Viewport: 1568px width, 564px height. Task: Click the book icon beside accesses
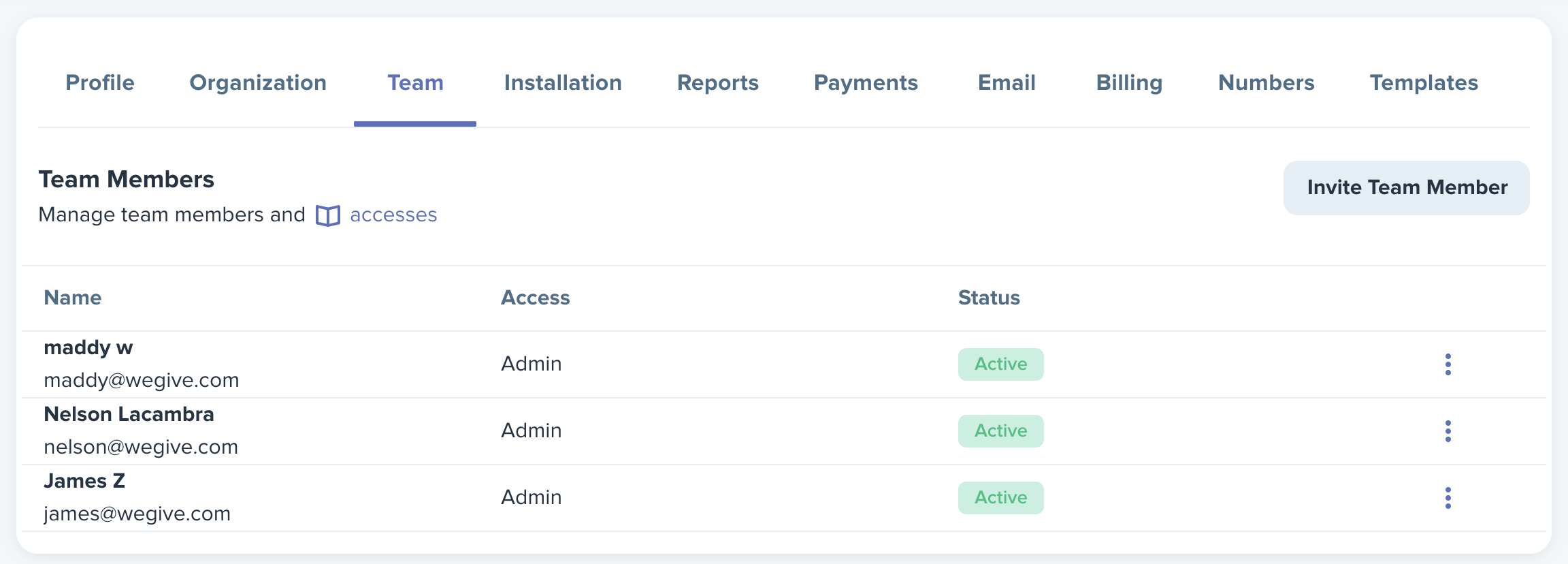click(328, 216)
